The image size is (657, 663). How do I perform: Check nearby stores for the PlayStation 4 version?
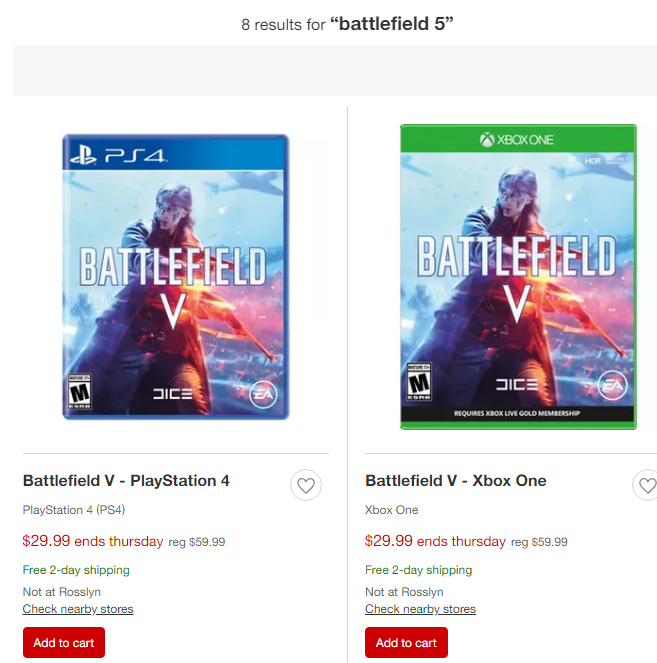(78, 609)
